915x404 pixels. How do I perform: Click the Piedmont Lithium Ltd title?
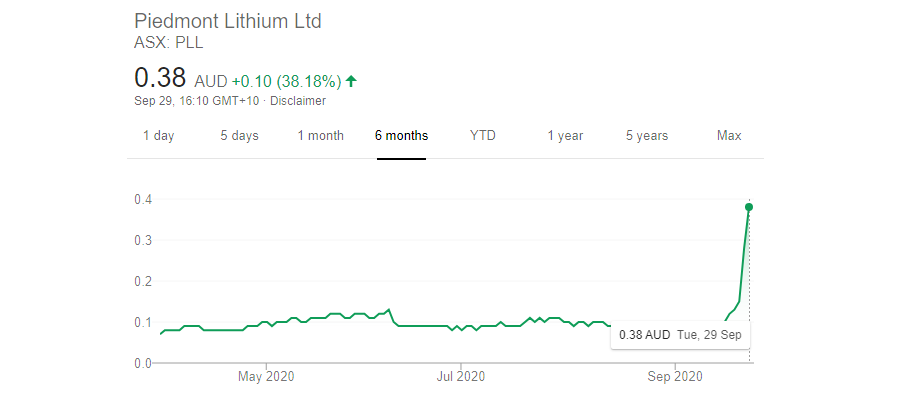point(228,21)
